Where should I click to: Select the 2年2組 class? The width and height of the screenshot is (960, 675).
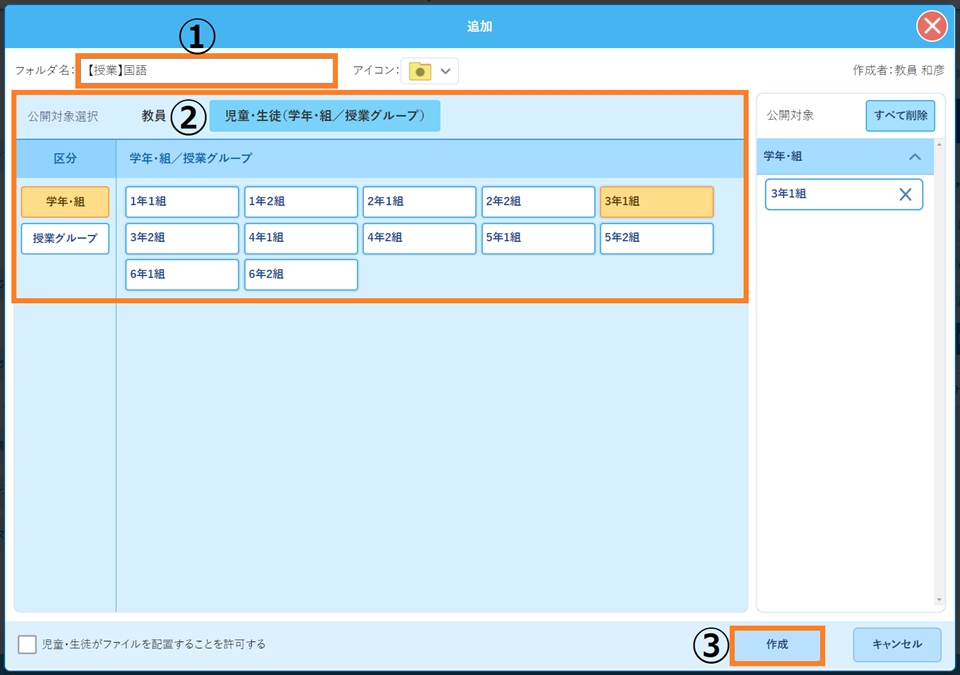point(538,202)
